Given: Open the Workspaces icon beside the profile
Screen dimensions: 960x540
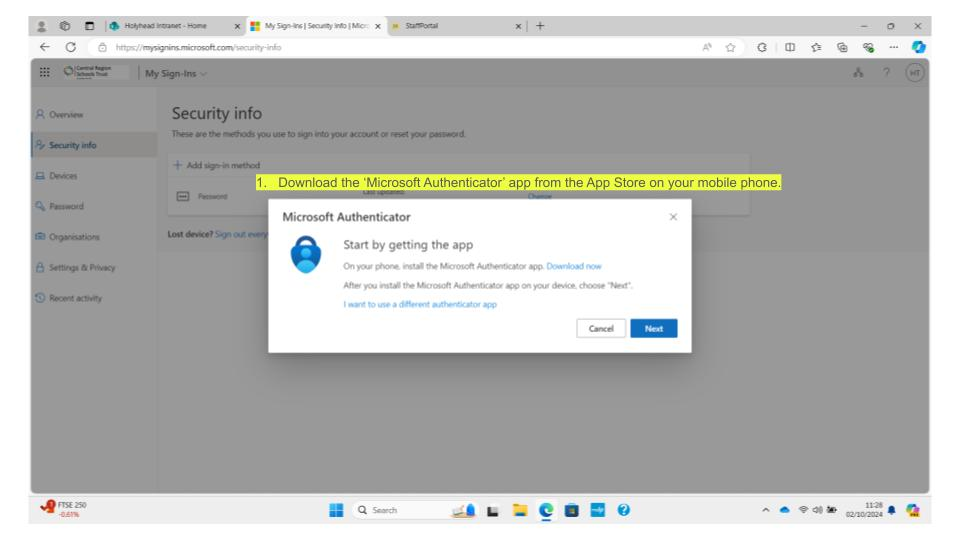Looking at the screenshot, I should click(65, 26).
